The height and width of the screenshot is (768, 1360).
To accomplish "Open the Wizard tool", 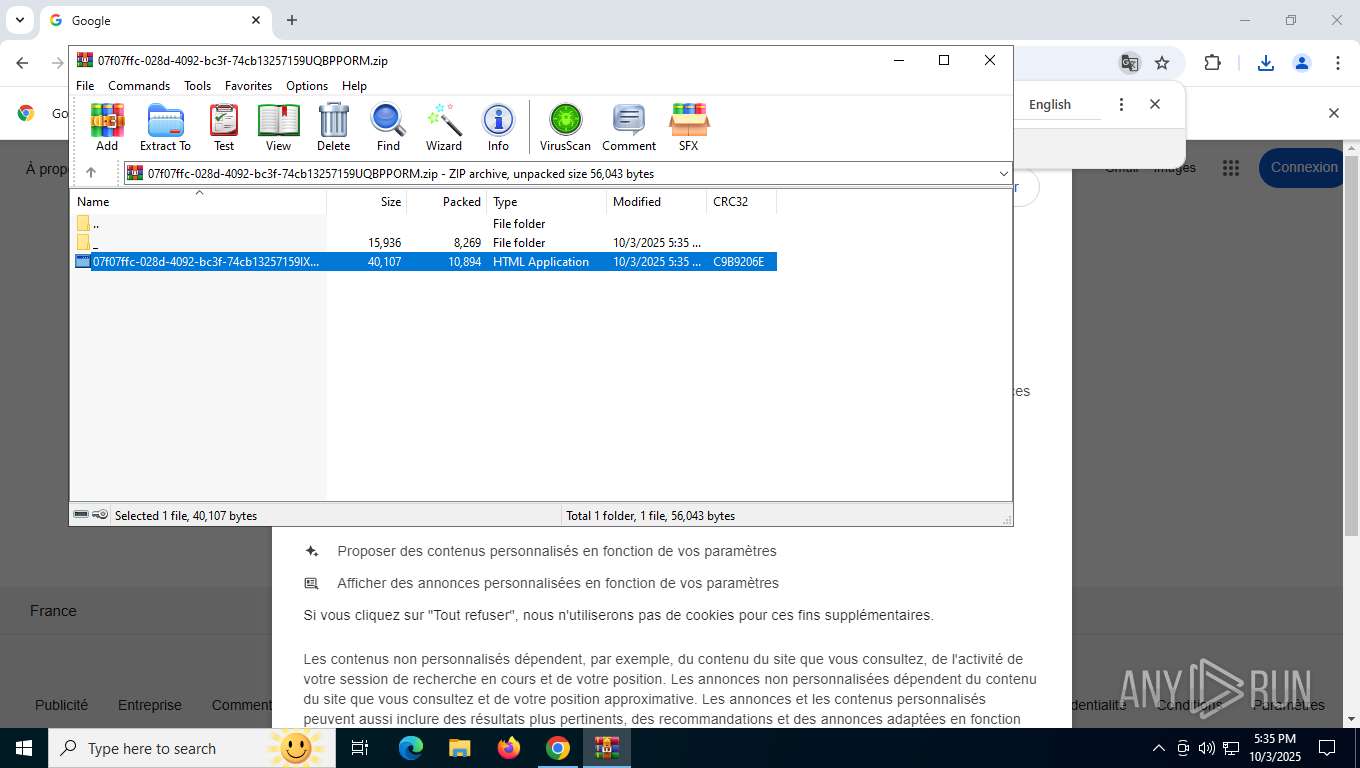I will click(444, 127).
